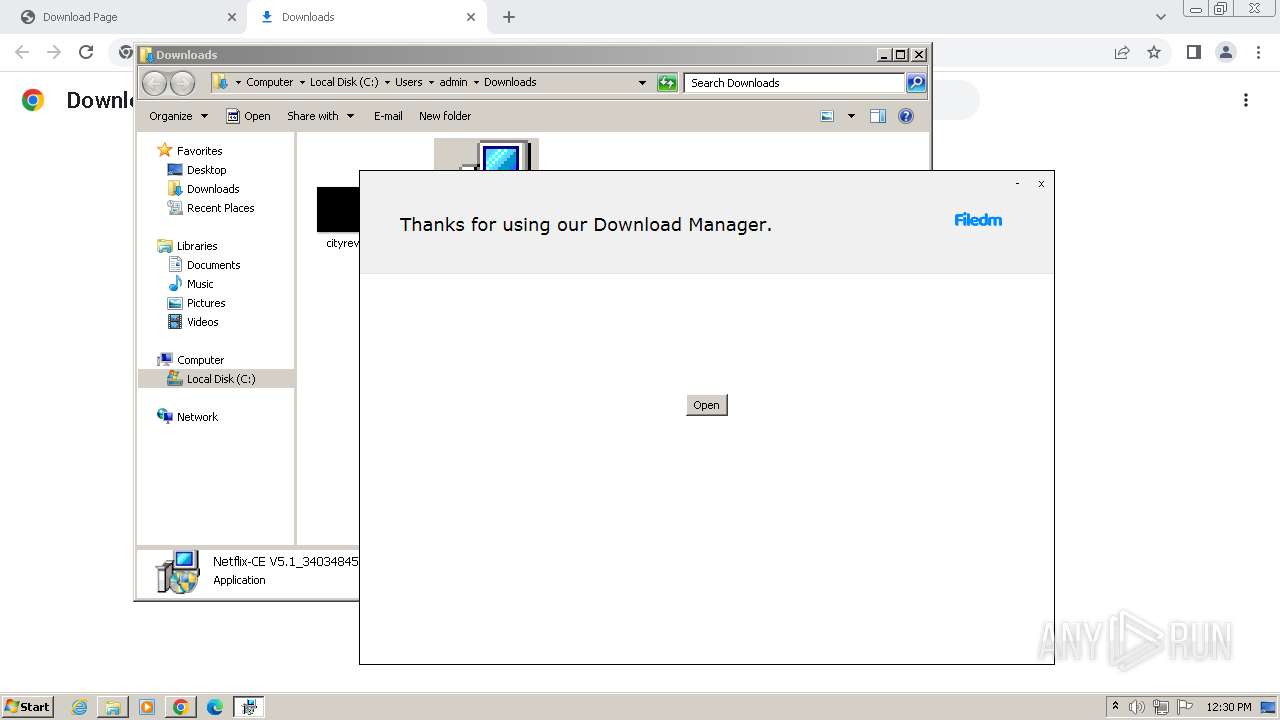Refresh the Downloads folder view
This screenshot has height=720, width=1280.
click(667, 83)
